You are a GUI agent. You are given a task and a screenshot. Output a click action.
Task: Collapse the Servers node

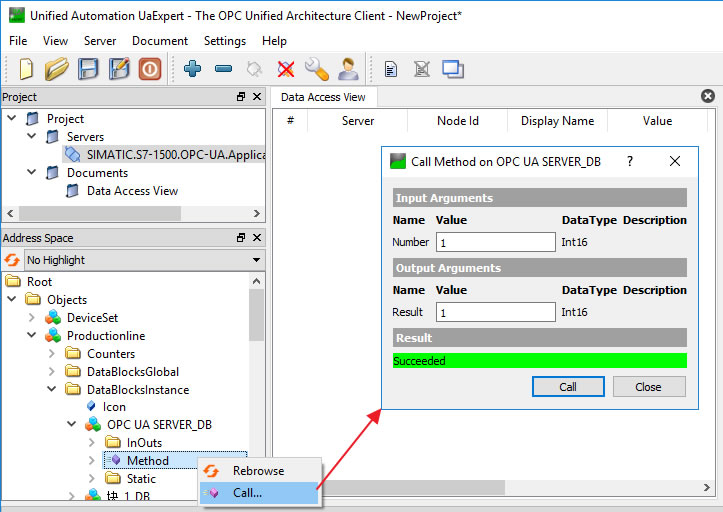(x=31, y=136)
